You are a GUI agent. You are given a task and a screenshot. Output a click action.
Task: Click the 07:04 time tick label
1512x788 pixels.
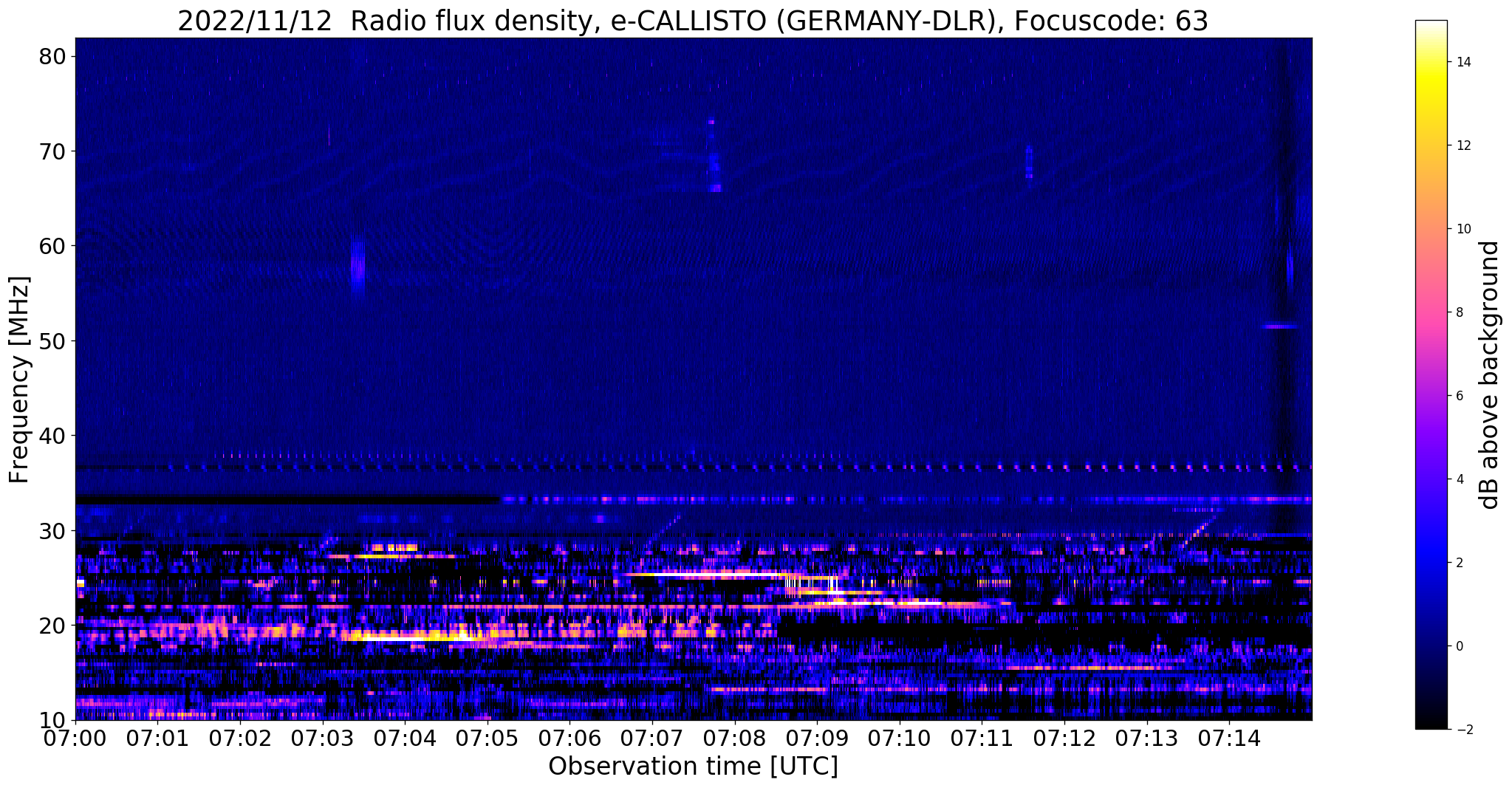(x=405, y=739)
